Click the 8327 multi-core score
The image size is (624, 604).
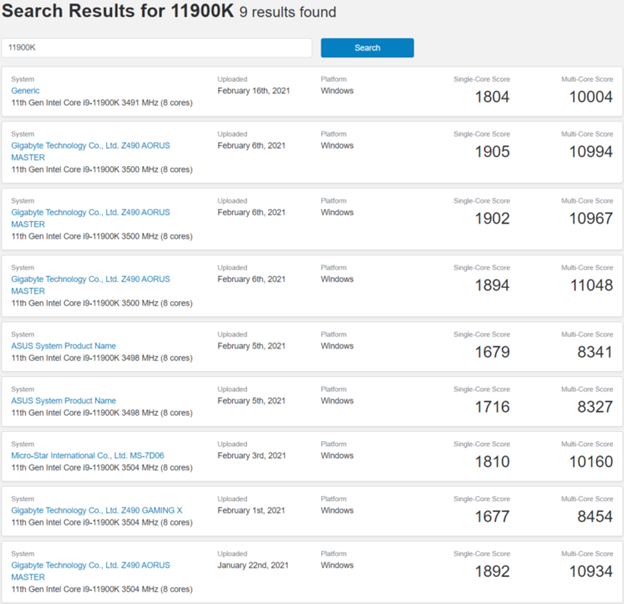pos(593,407)
